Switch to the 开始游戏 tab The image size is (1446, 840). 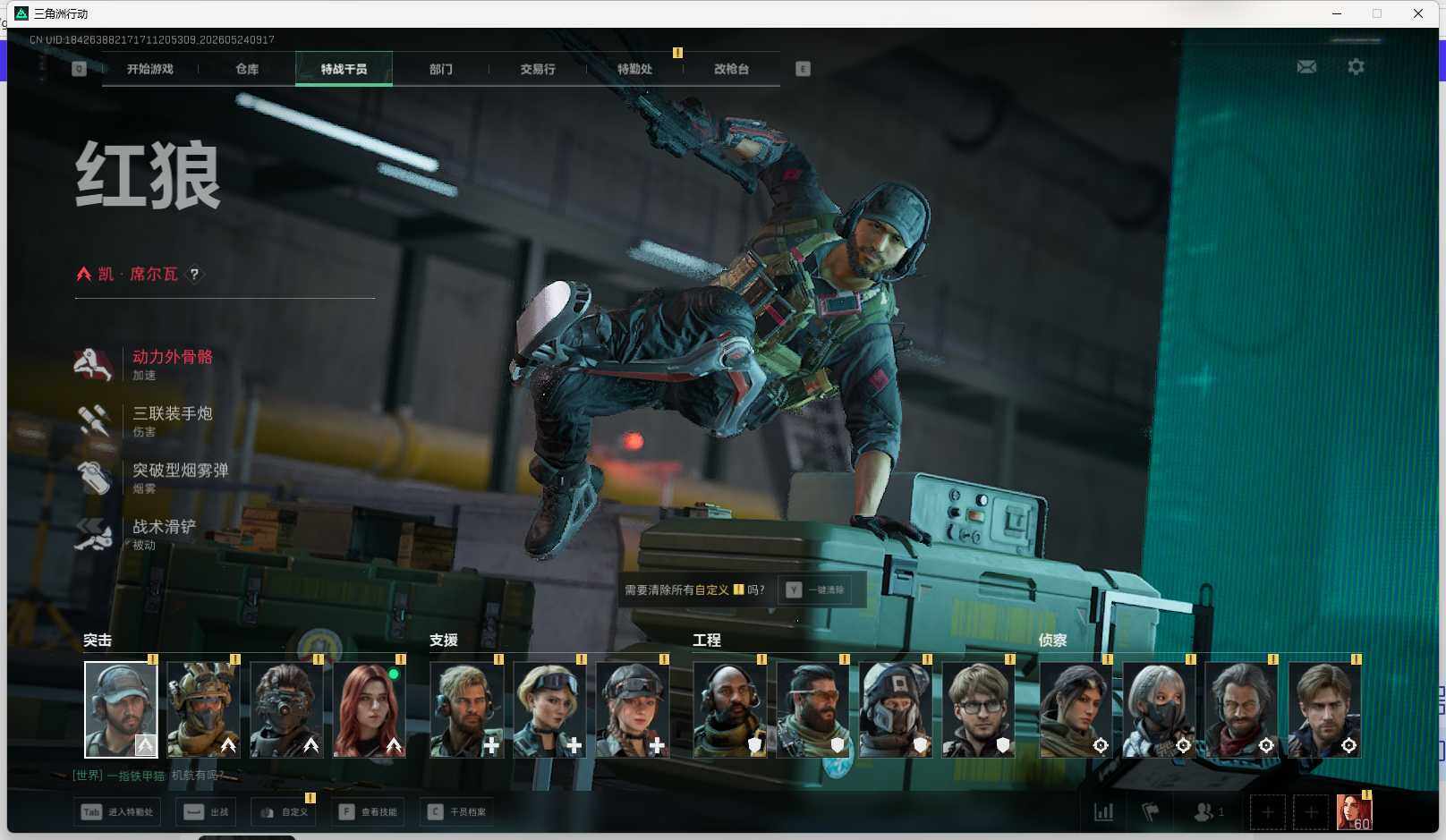tap(149, 69)
